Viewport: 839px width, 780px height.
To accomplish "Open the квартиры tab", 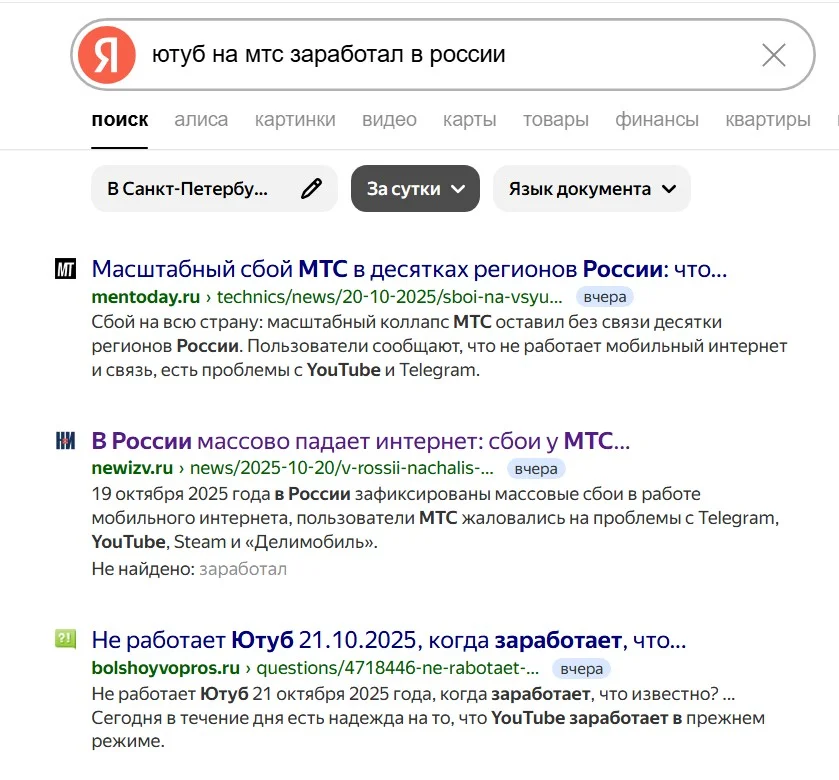I will pos(768,120).
